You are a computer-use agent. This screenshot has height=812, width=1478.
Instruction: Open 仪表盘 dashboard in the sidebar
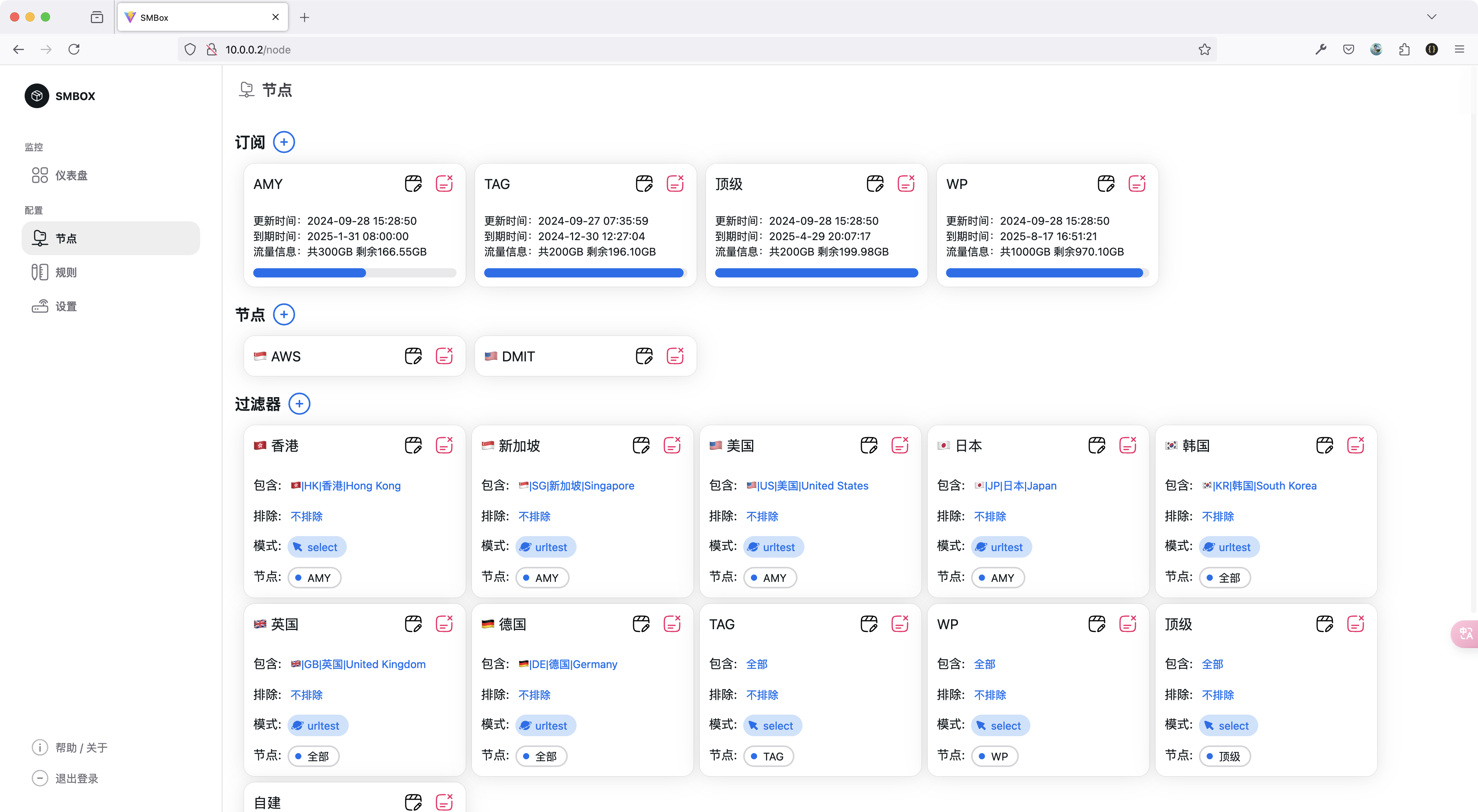[111, 175]
